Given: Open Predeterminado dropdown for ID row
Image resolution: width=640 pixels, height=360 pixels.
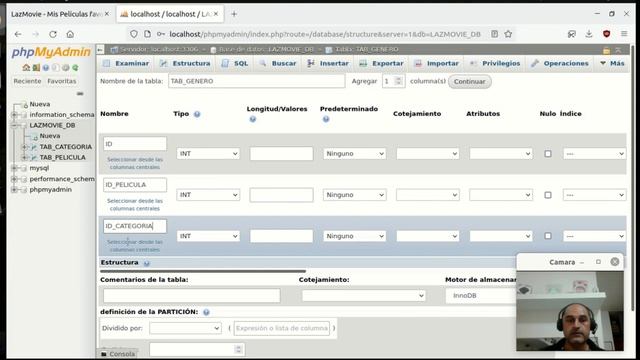Looking at the screenshot, I should 354,154.
